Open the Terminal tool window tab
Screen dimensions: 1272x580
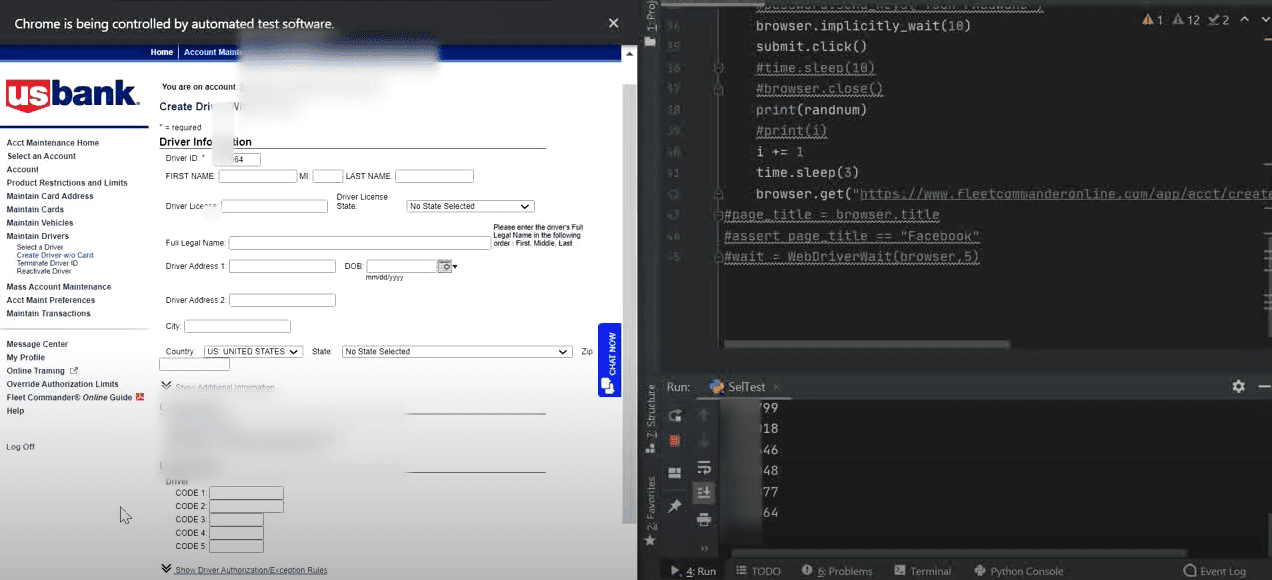point(921,571)
